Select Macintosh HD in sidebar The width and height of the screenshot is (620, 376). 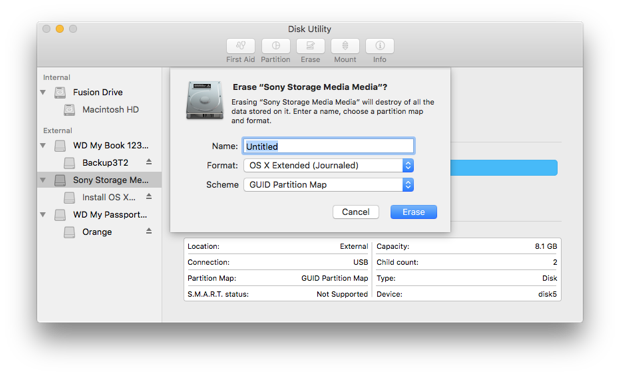pyautogui.click(x=110, y=110)
